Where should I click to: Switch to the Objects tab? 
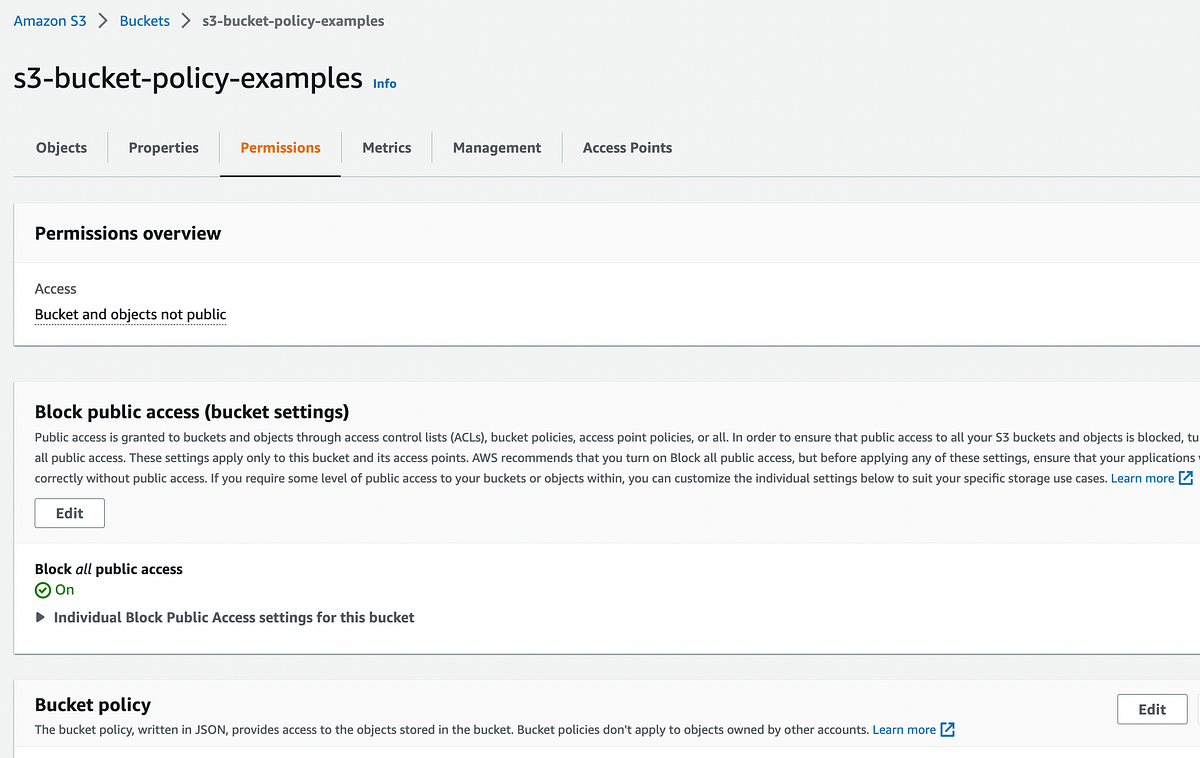click(x=61, y=147)
